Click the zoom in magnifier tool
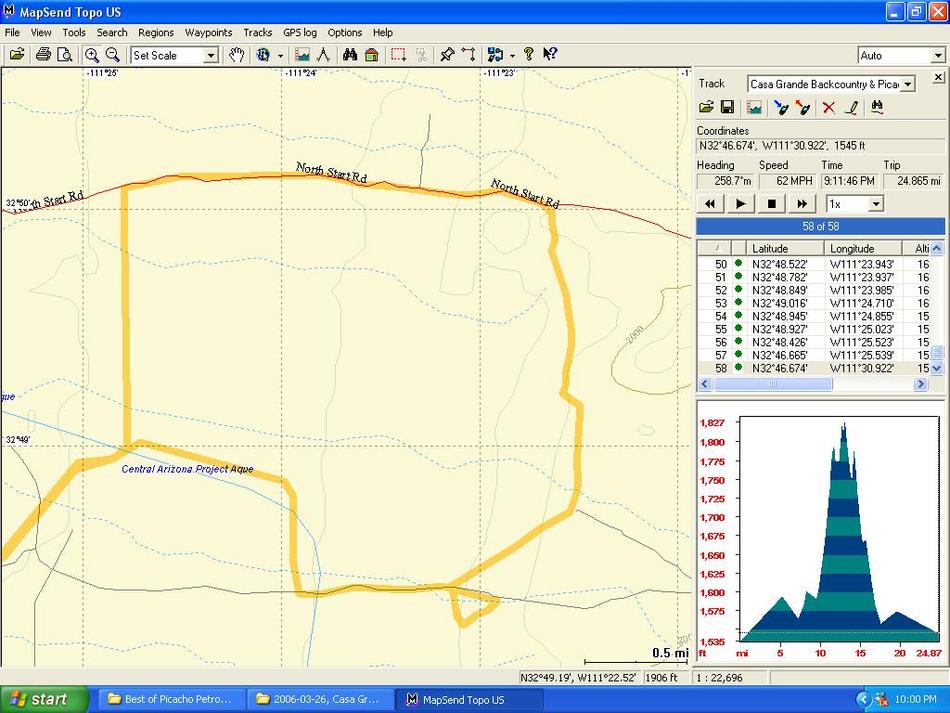Screen dimensions: 950x713 pyautogui.click(x=92, y=55)
